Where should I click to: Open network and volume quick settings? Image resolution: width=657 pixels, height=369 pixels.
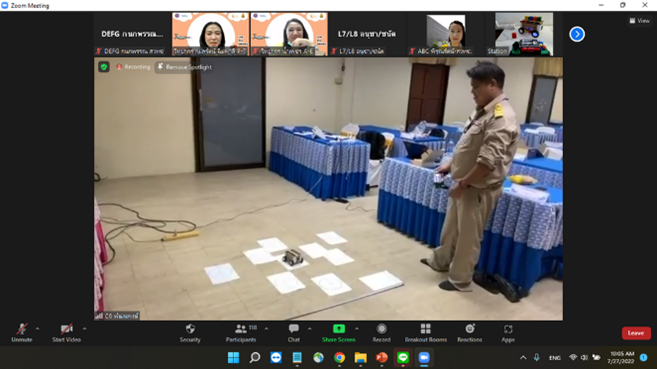(x=585, y=357)
